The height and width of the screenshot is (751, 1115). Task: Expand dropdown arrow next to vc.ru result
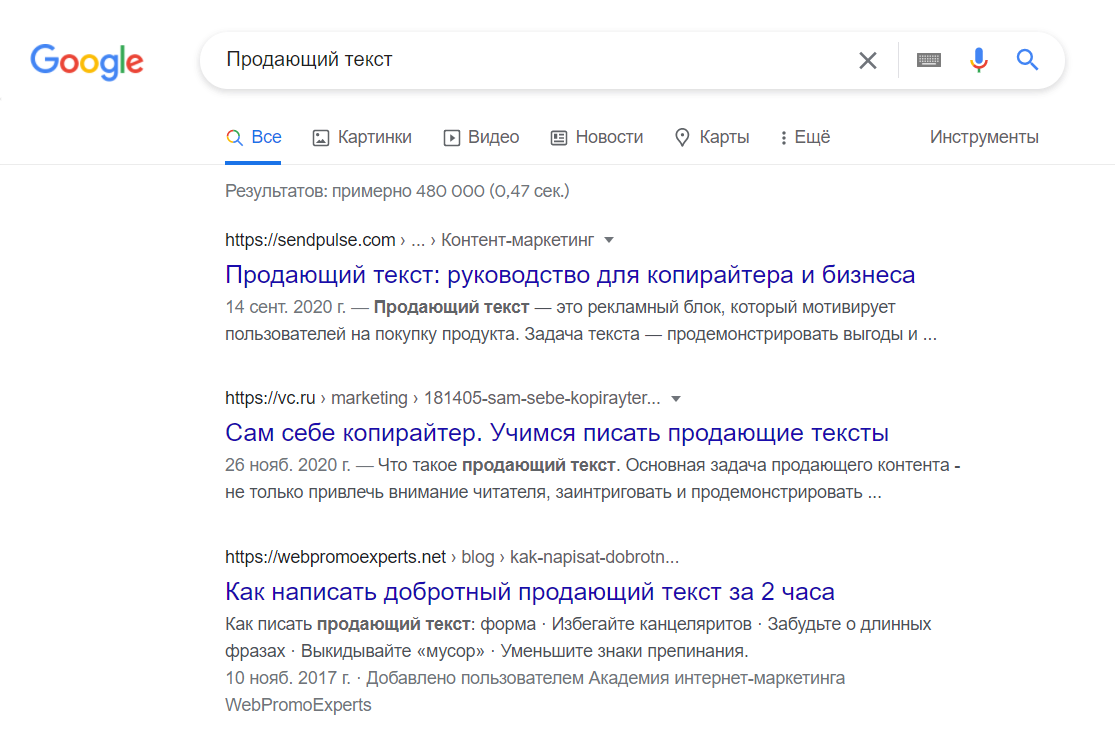point(676,399)
